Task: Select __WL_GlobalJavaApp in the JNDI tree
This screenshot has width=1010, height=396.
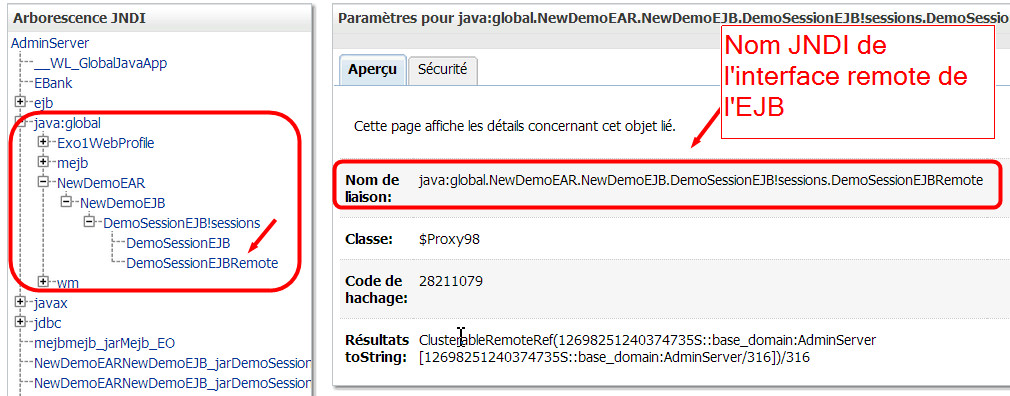Action: tap(100, 63)
